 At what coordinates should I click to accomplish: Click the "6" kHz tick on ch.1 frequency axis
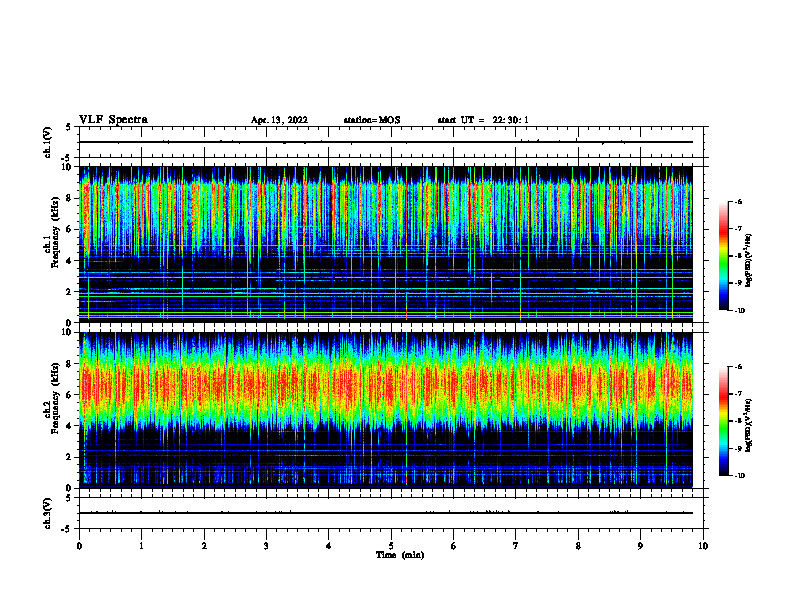[70, 229]
